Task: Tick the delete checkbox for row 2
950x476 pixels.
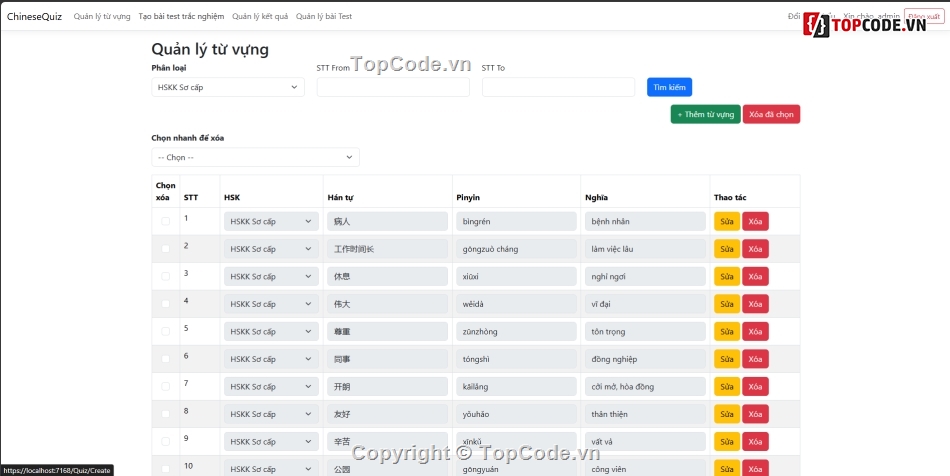Action: 165,249
